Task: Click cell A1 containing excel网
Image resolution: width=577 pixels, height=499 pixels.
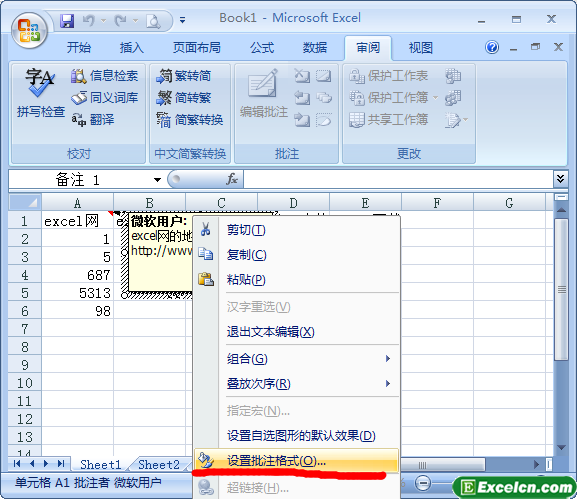Action: [x=77, y=221]
